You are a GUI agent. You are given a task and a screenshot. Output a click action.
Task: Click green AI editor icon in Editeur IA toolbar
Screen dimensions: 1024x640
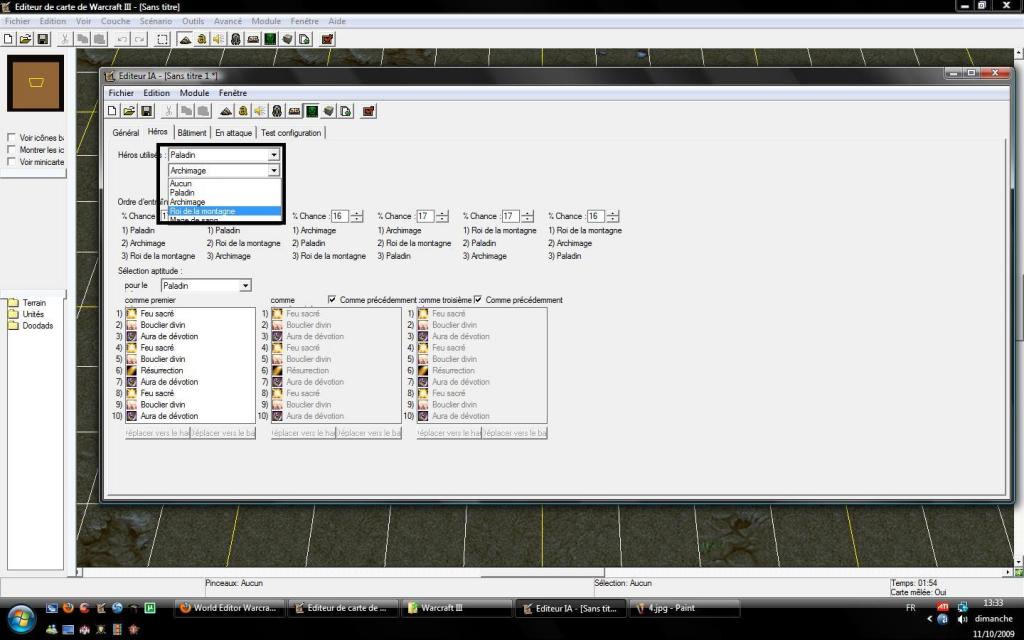(312, 111)
